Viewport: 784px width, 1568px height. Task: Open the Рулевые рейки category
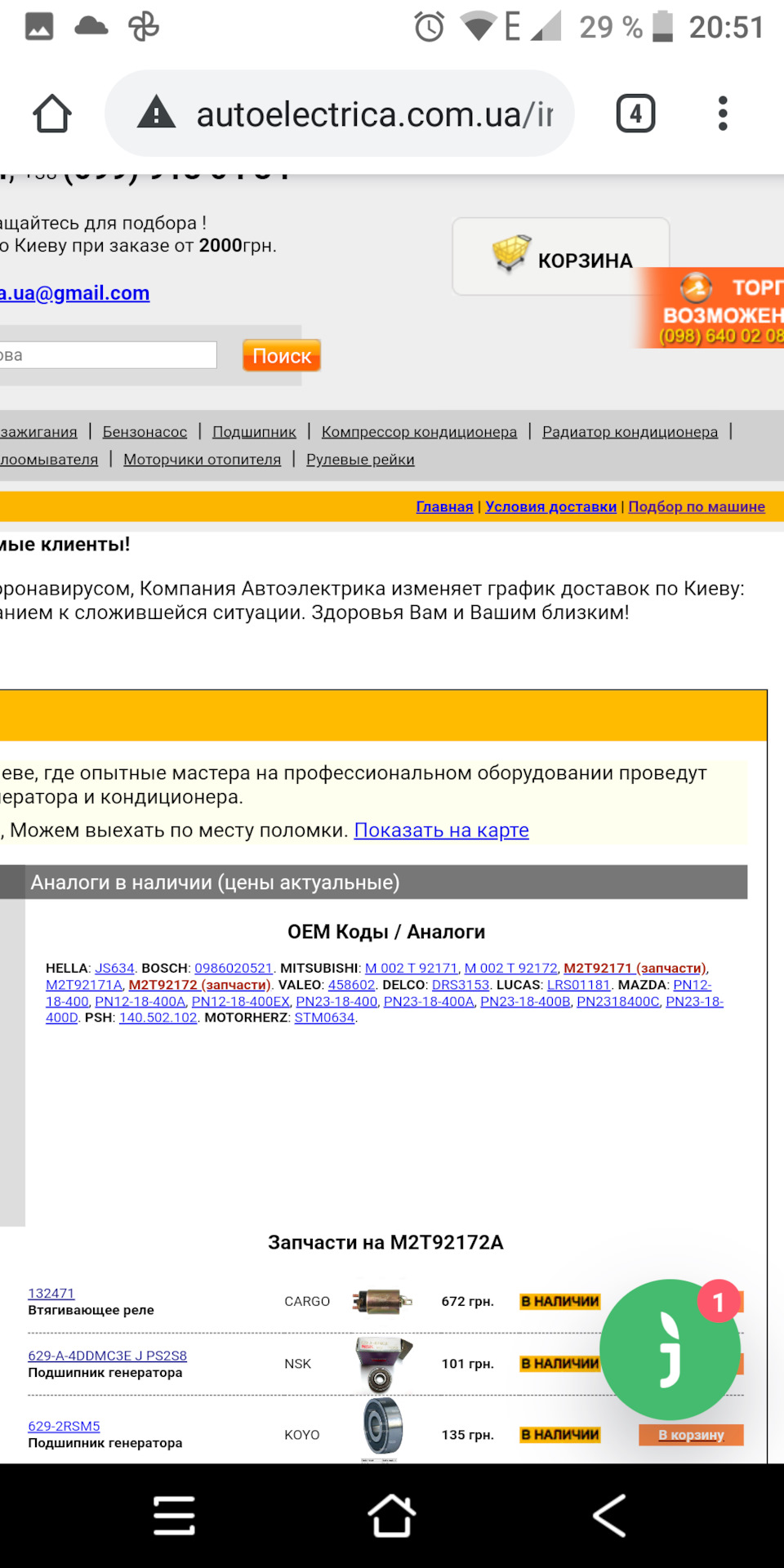(360, 460)
